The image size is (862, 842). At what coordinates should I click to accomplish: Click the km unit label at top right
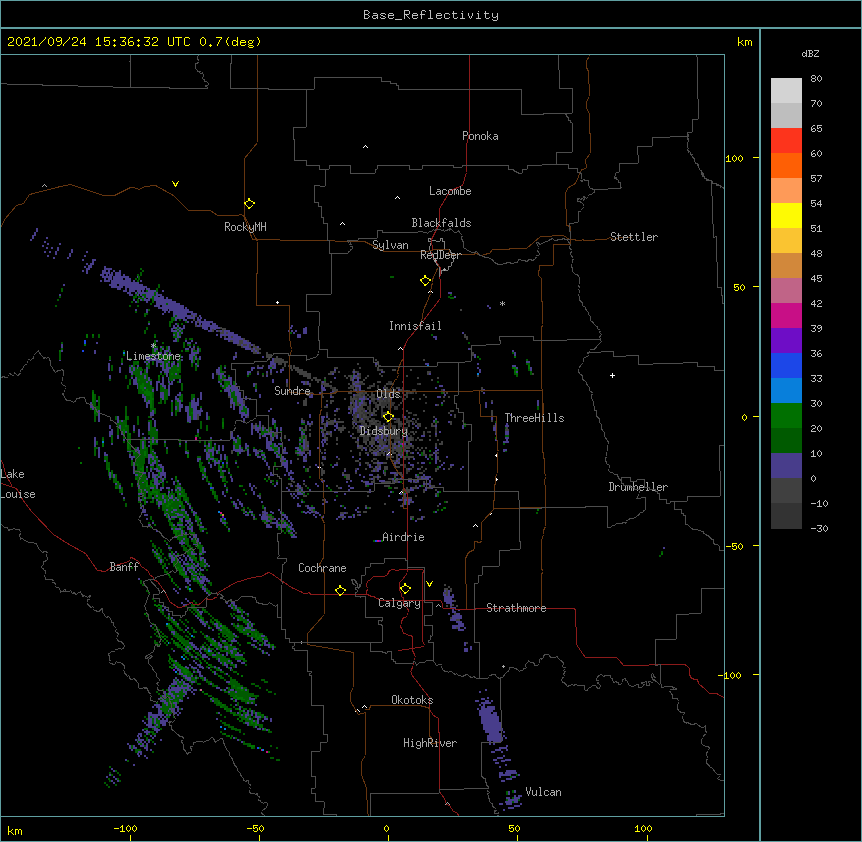coord(744,42)
